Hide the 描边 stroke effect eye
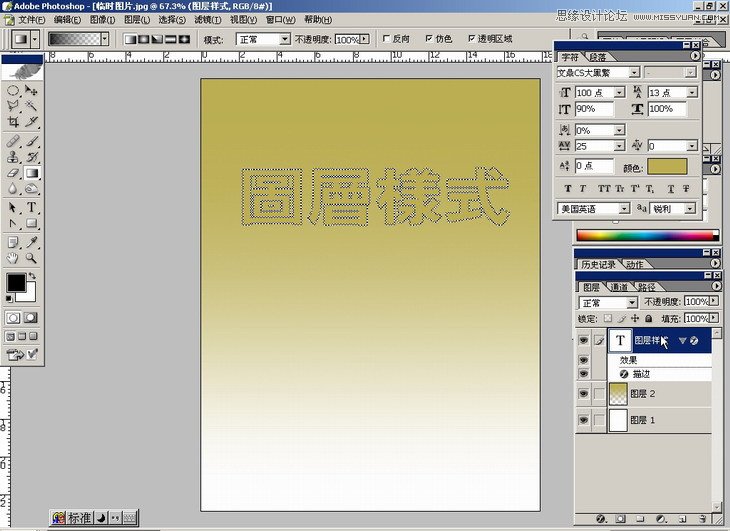The width and height of the screenshot is (730, 531). (583, 373)
